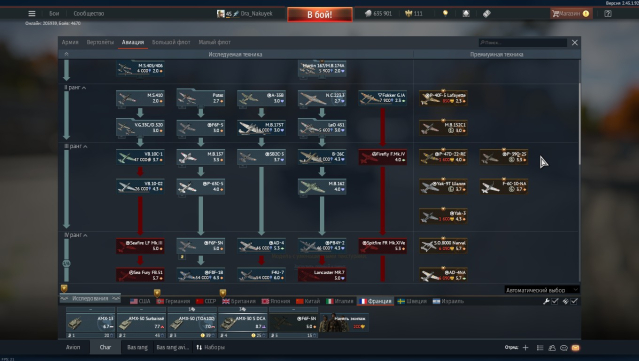Viewport: 639px width, 361px height.
Task: Open the help question mark icon
Action: (608, 13)
